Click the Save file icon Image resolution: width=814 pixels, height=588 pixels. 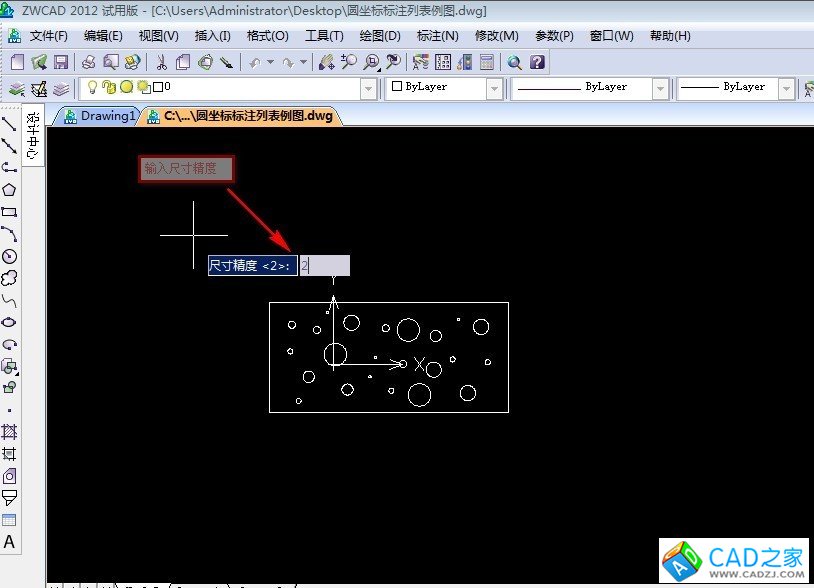tap(61, 62)
